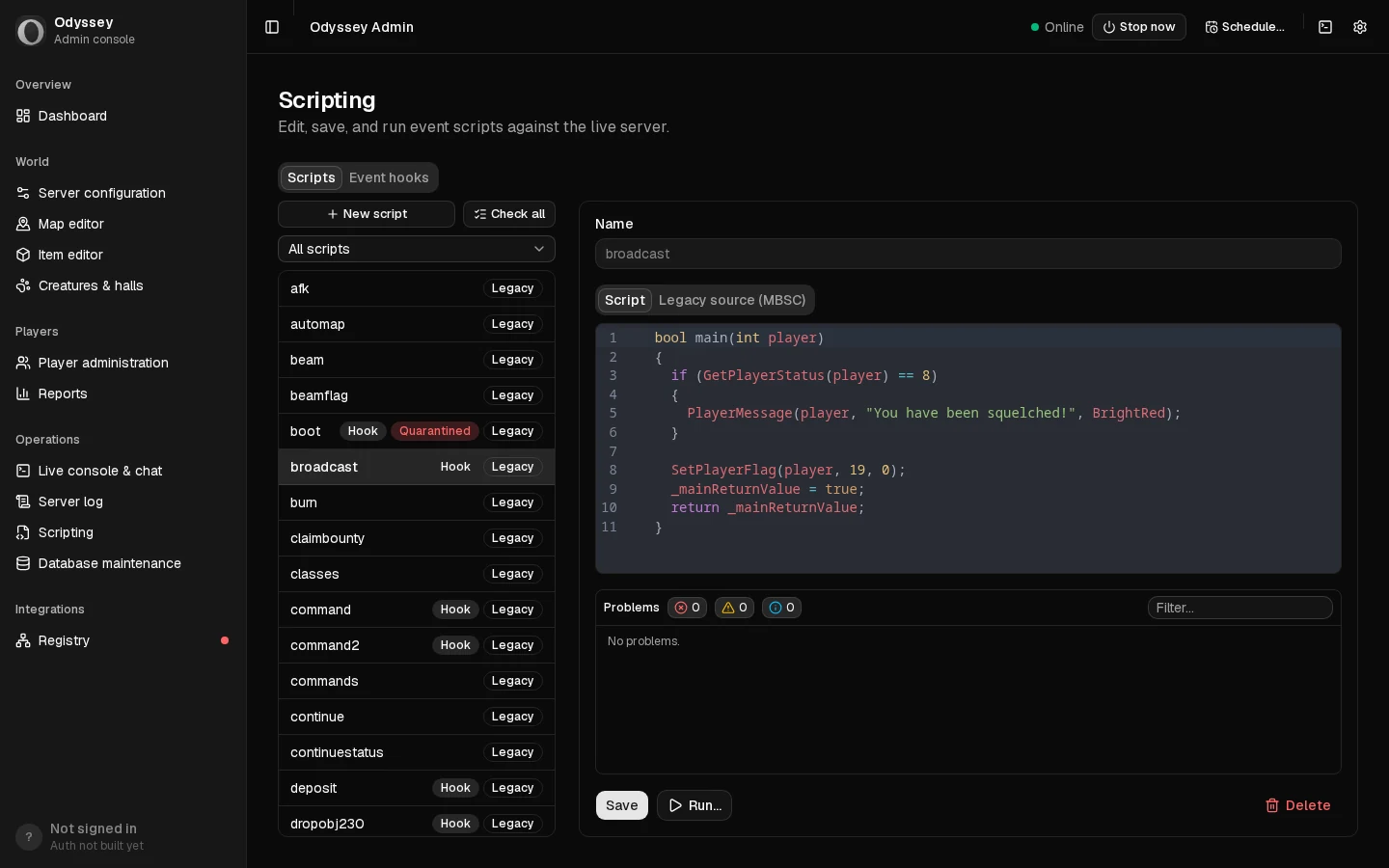Click the Map editor icon
The height and width of the screenshot is (868, 1389).
pyautogui.click(x=23, y=224)
